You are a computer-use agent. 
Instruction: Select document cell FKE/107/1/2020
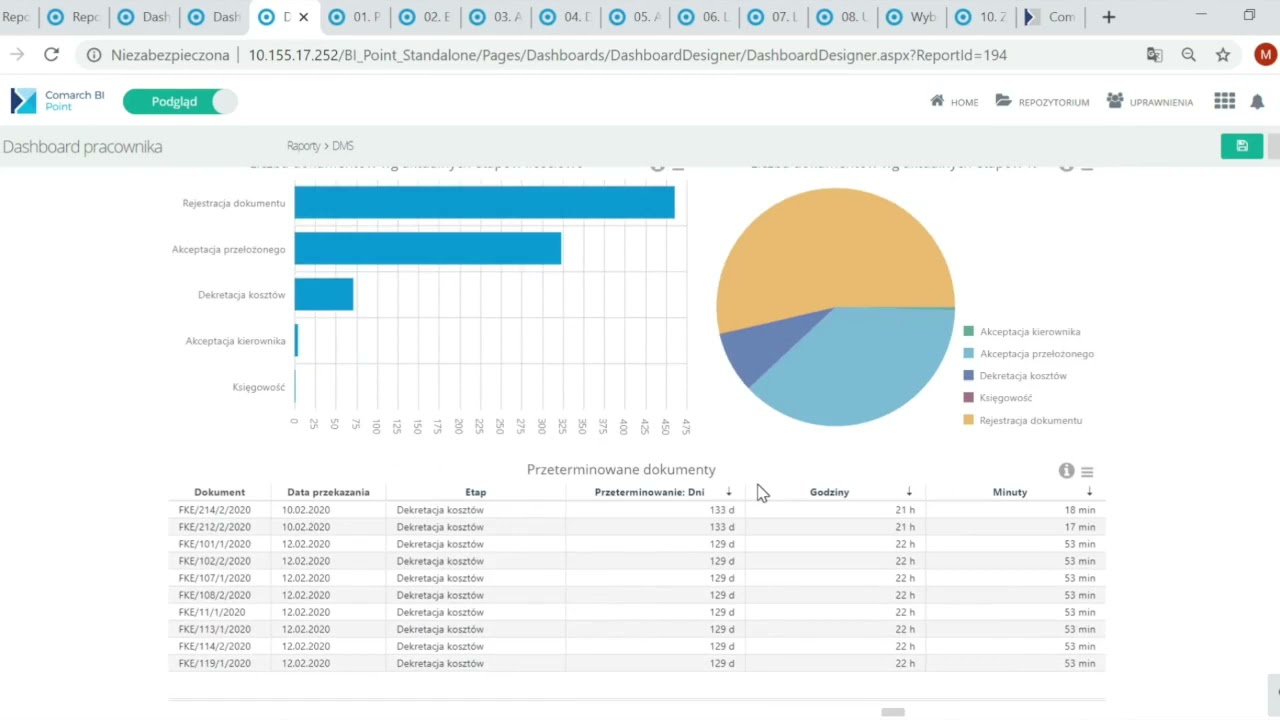215,578
